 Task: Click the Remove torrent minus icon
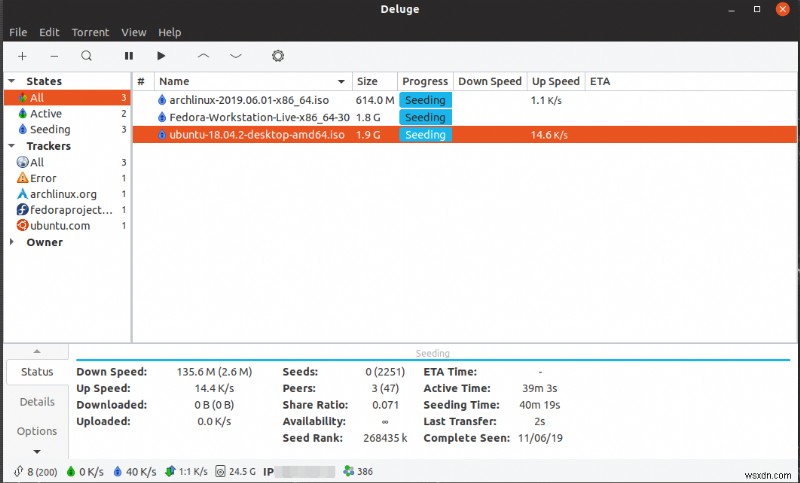click(54, 56)
